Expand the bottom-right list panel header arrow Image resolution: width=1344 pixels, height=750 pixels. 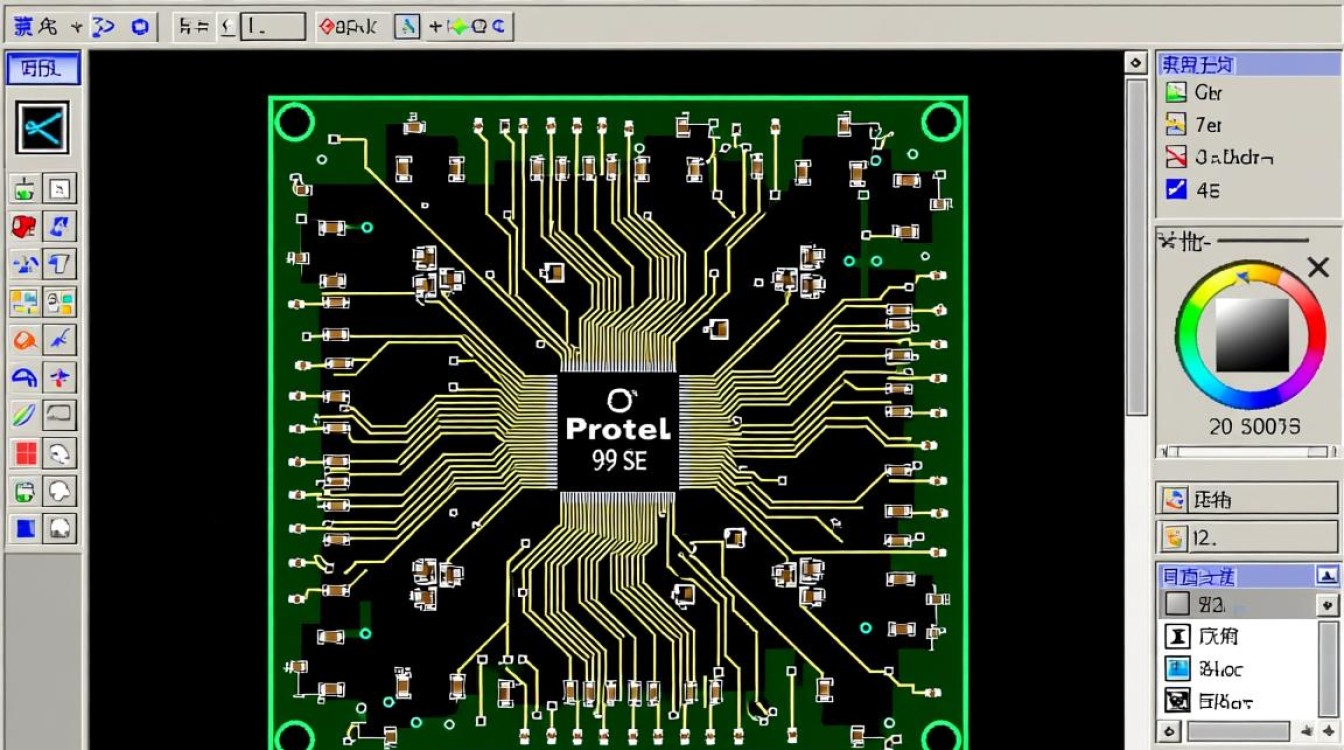pyautogui.click(x=1327, y=575)
